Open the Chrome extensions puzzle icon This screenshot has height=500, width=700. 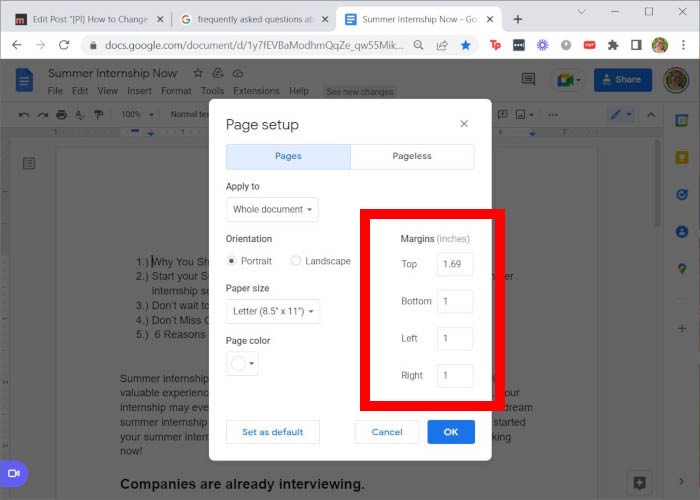click(x=613, y=45)
